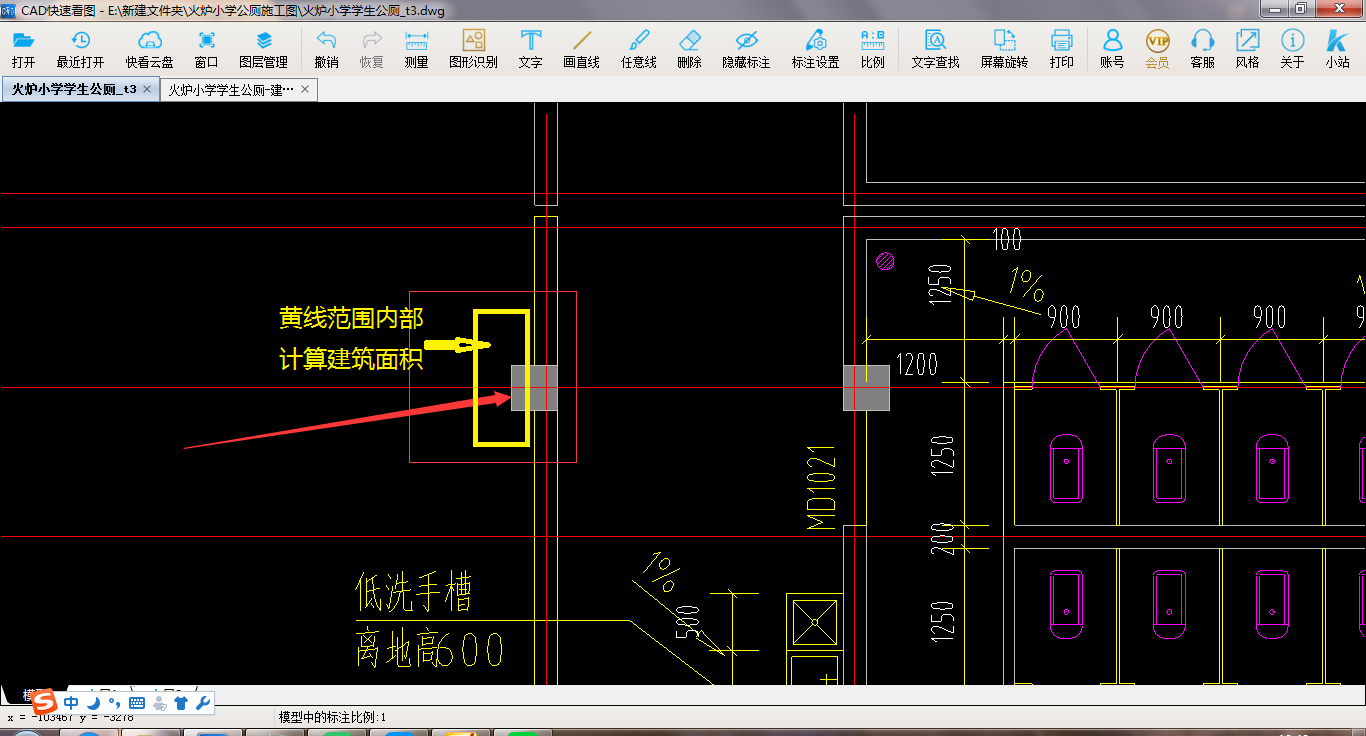Click the 模型中的标注比例:1 status text
Viewport: 1366px width, 736px height.
pos(332,717)
